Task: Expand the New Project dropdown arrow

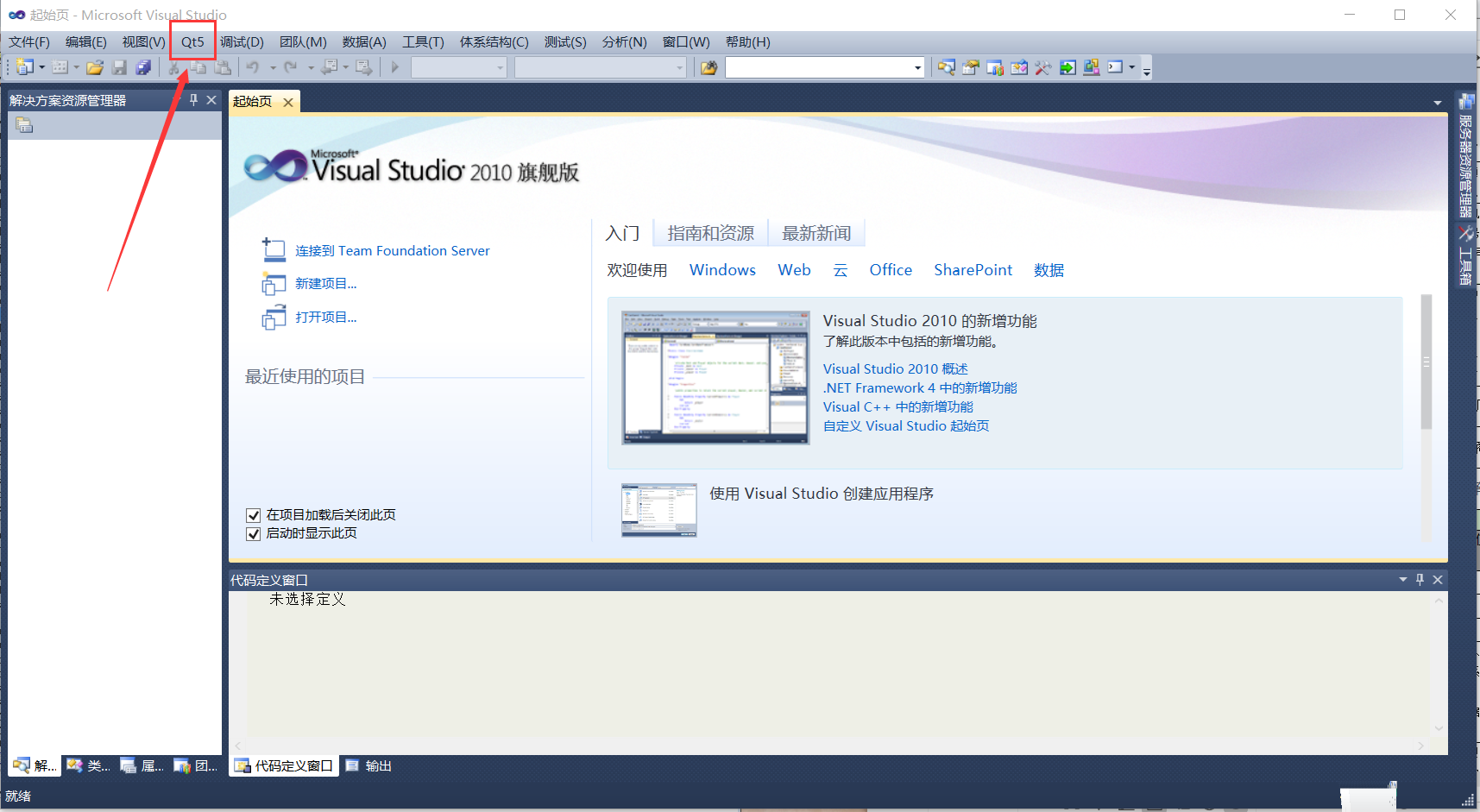Action: 41,67
